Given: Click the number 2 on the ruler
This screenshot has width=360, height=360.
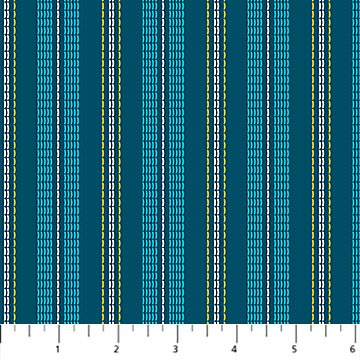Looking at the screenshot, I should 116,350.
